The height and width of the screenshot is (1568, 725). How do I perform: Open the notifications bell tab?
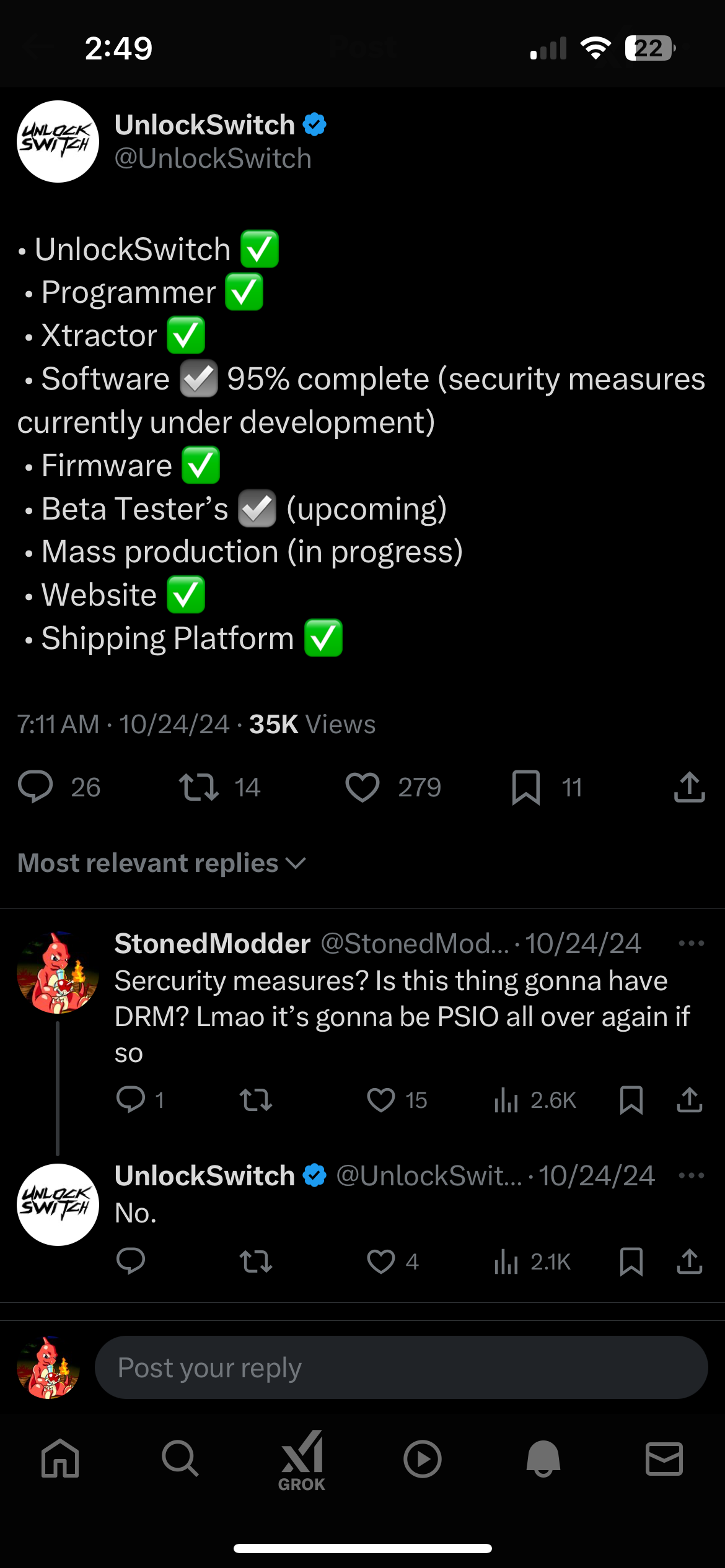(543, 1459)
